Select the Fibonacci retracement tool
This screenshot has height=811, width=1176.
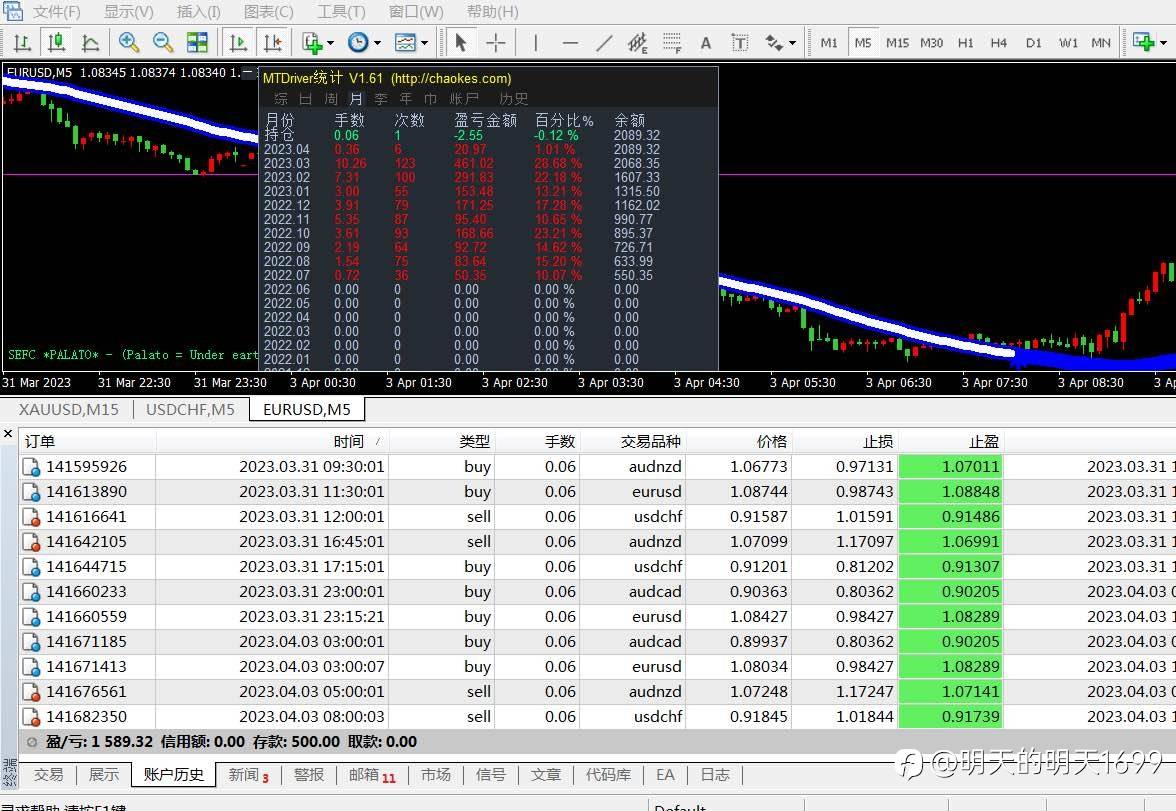(x=671, y=42)
